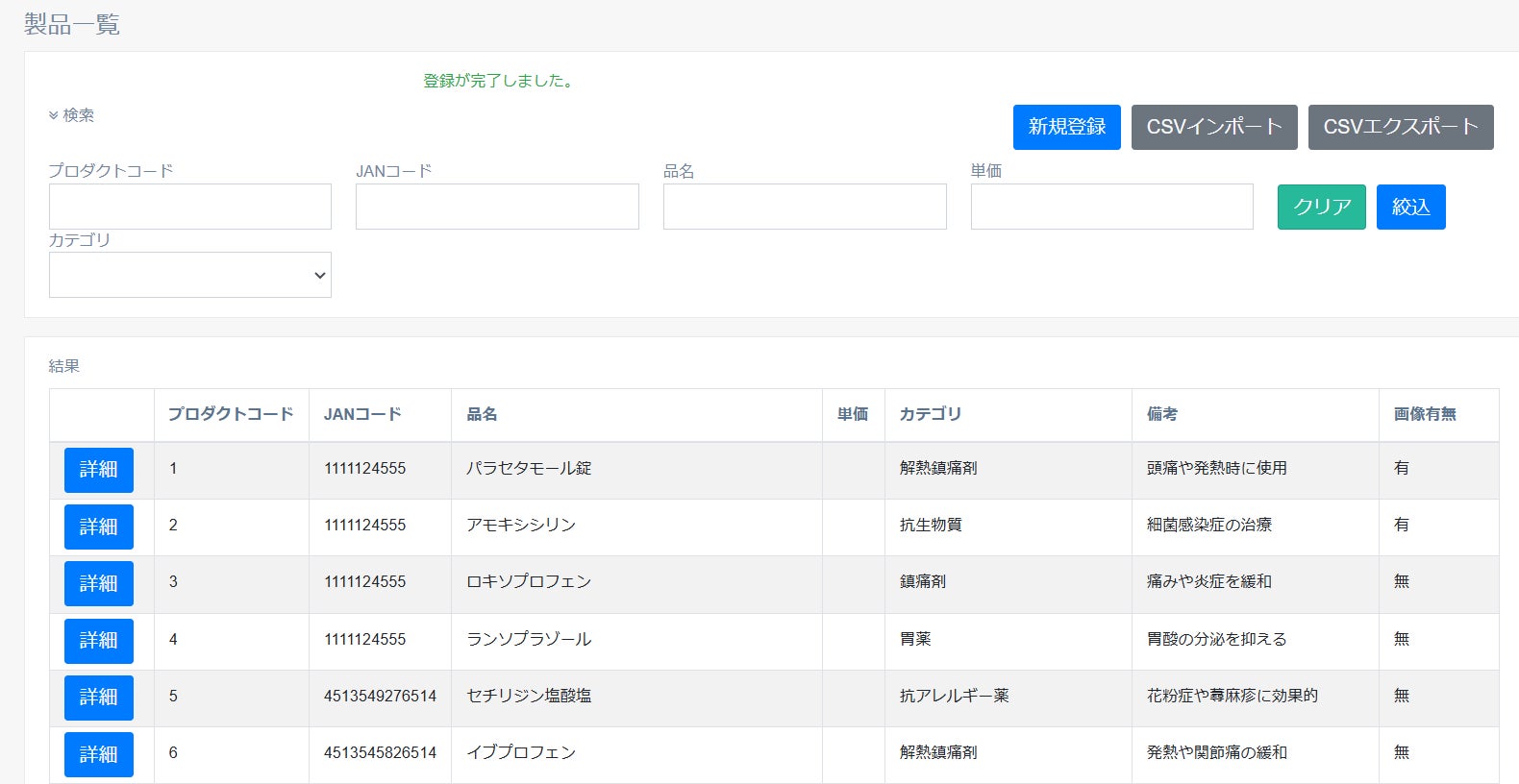
Task: Open the カテゴリ dropdown filter
Action: tap(190, 275)
